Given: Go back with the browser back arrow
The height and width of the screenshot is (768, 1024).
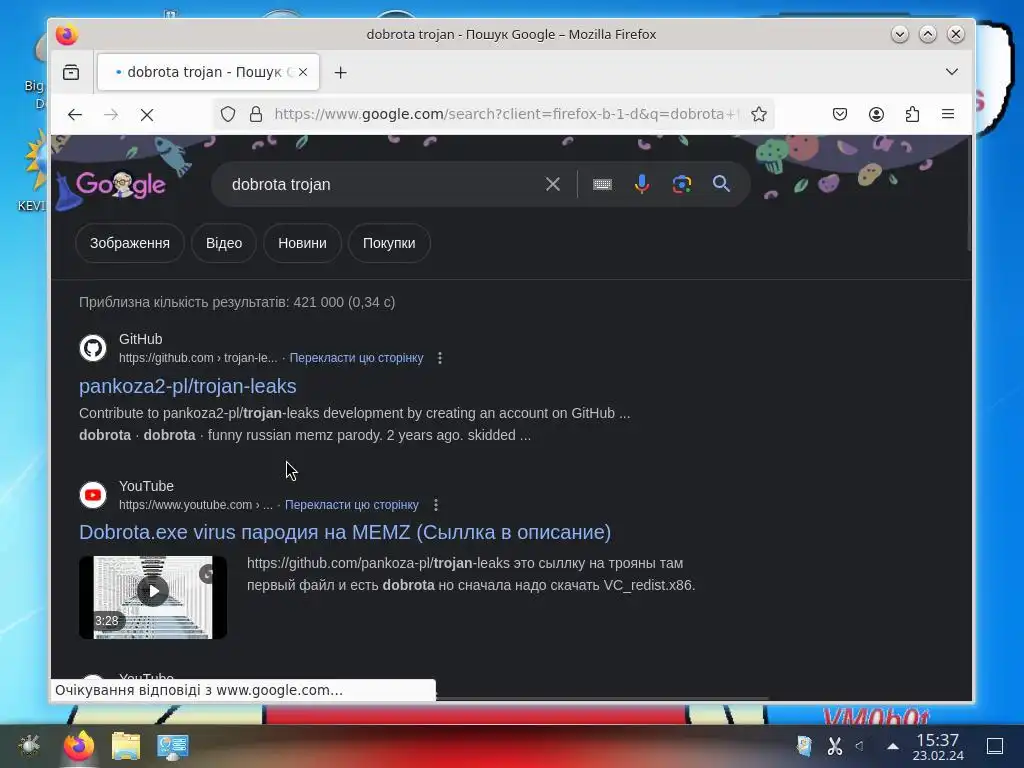Looking at the screenshot, I should [x=75, y=115].
